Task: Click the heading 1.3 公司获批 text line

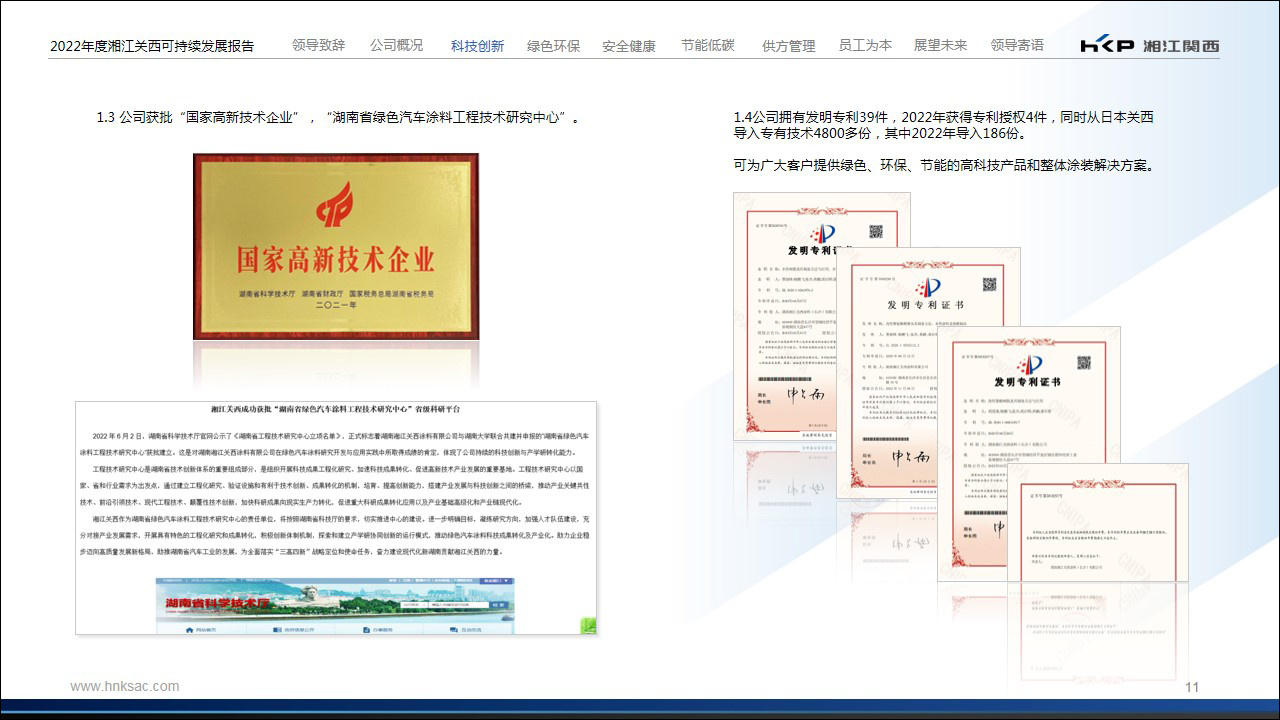Action: point(338,118)
